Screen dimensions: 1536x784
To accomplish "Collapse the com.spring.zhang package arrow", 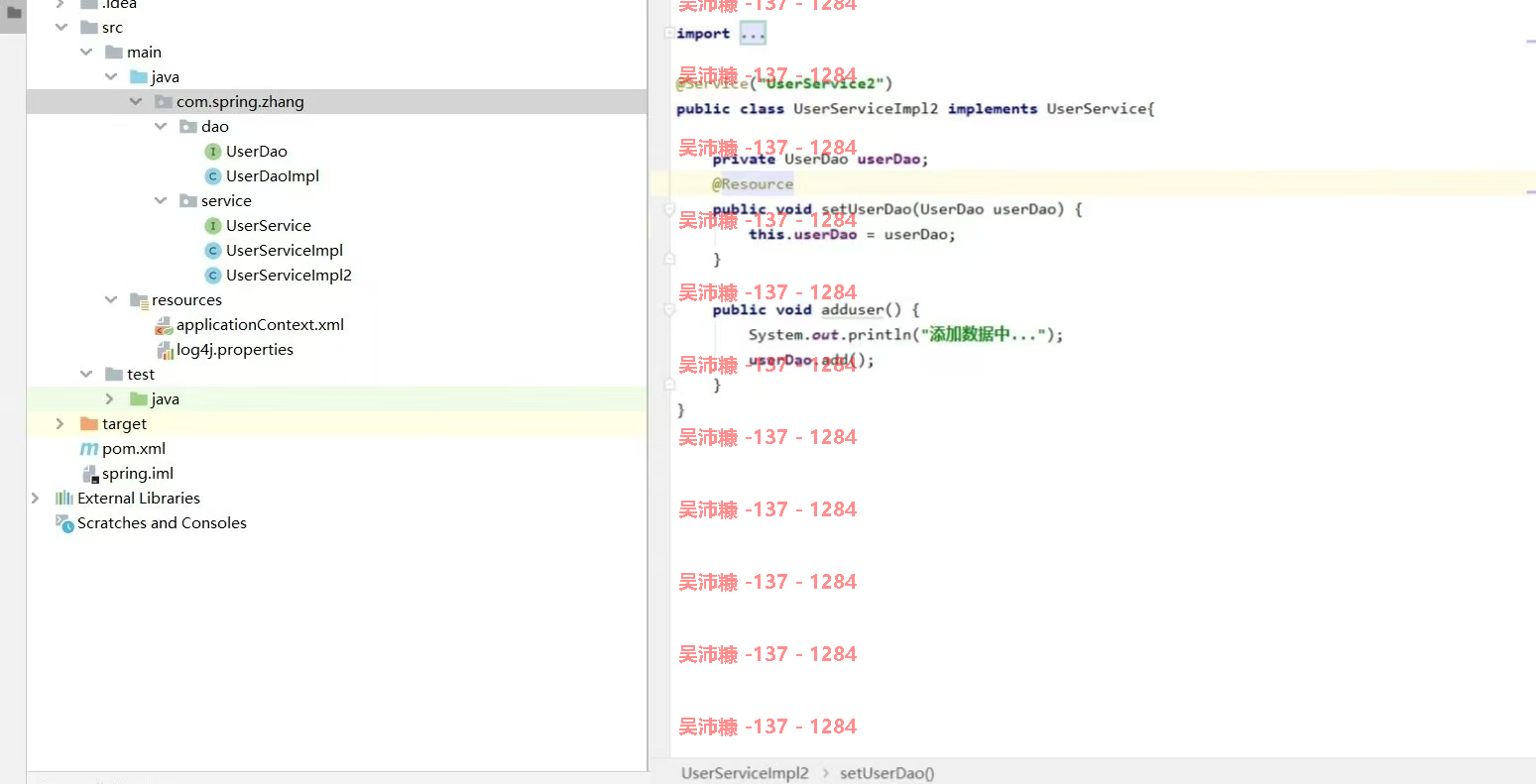I will point(136,102).
